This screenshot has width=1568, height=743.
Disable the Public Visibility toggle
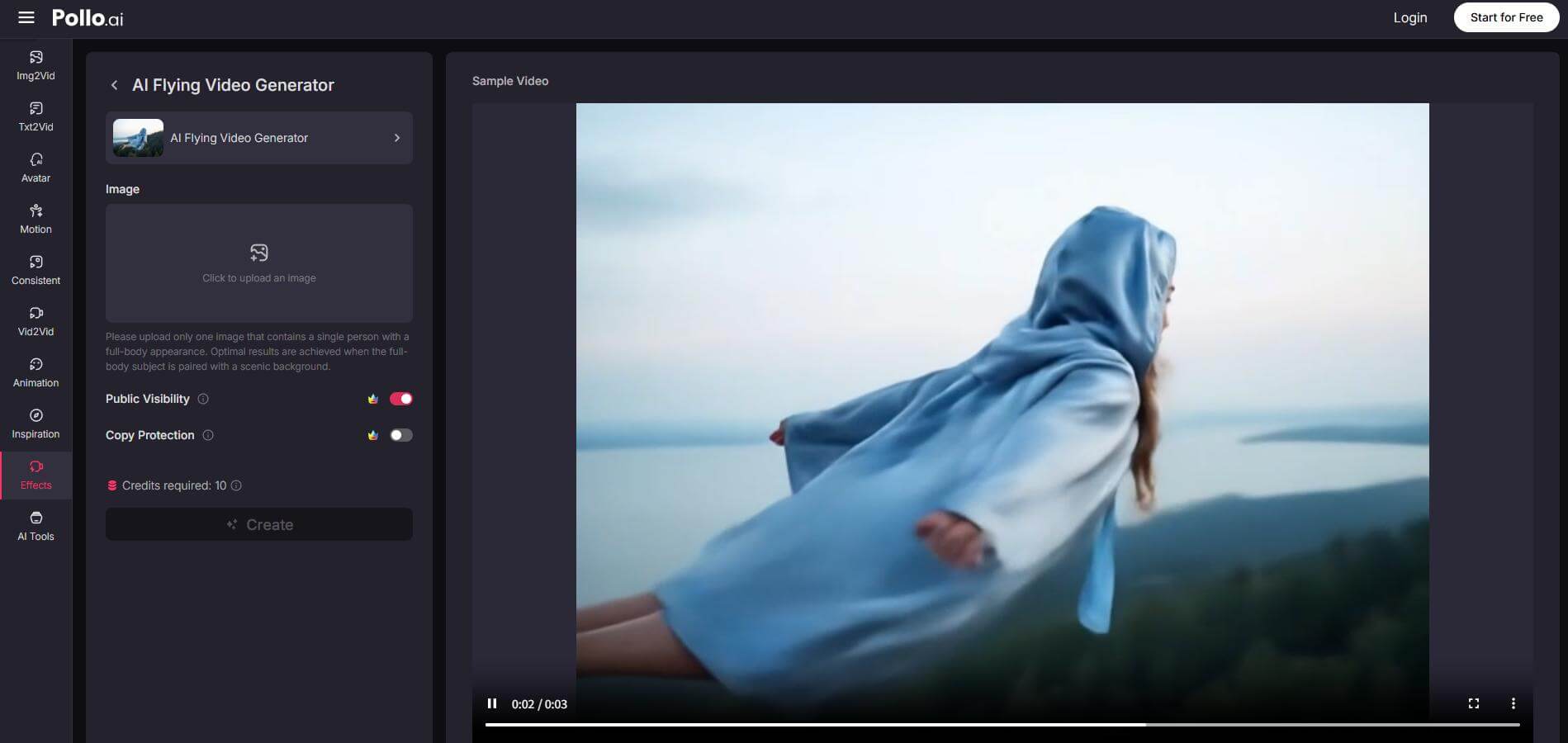(x=401, y=399)
